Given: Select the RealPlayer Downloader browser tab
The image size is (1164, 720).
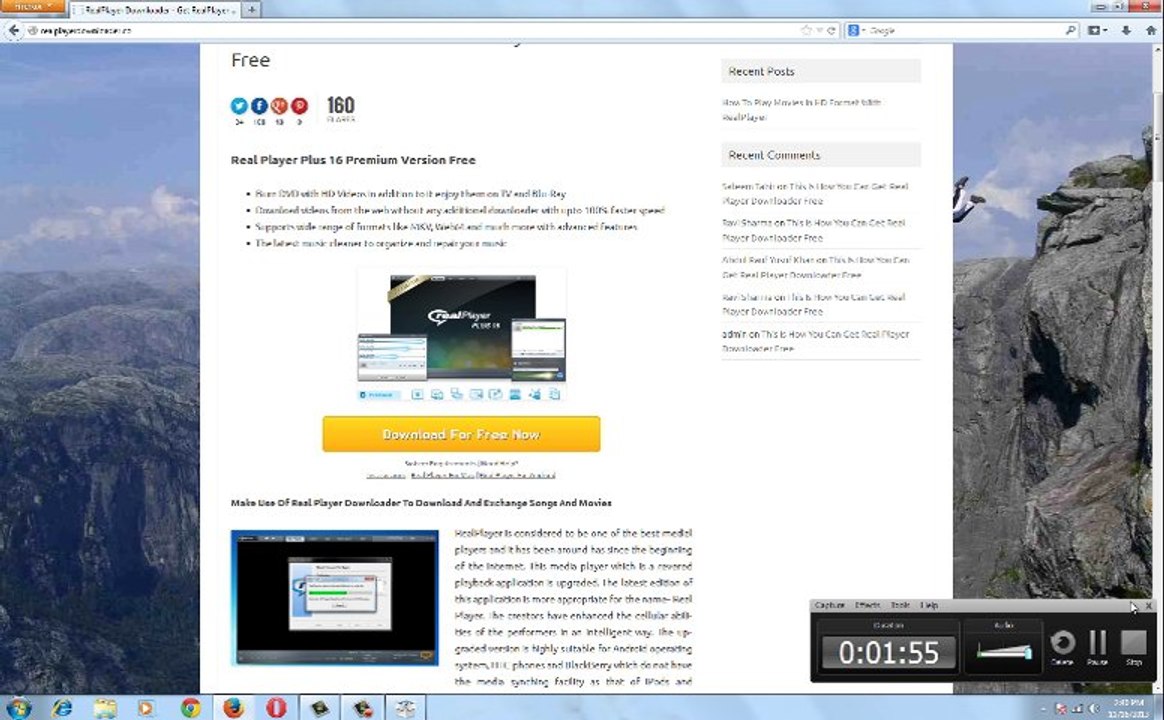Looking at the screenshot, I should [156, 10].
